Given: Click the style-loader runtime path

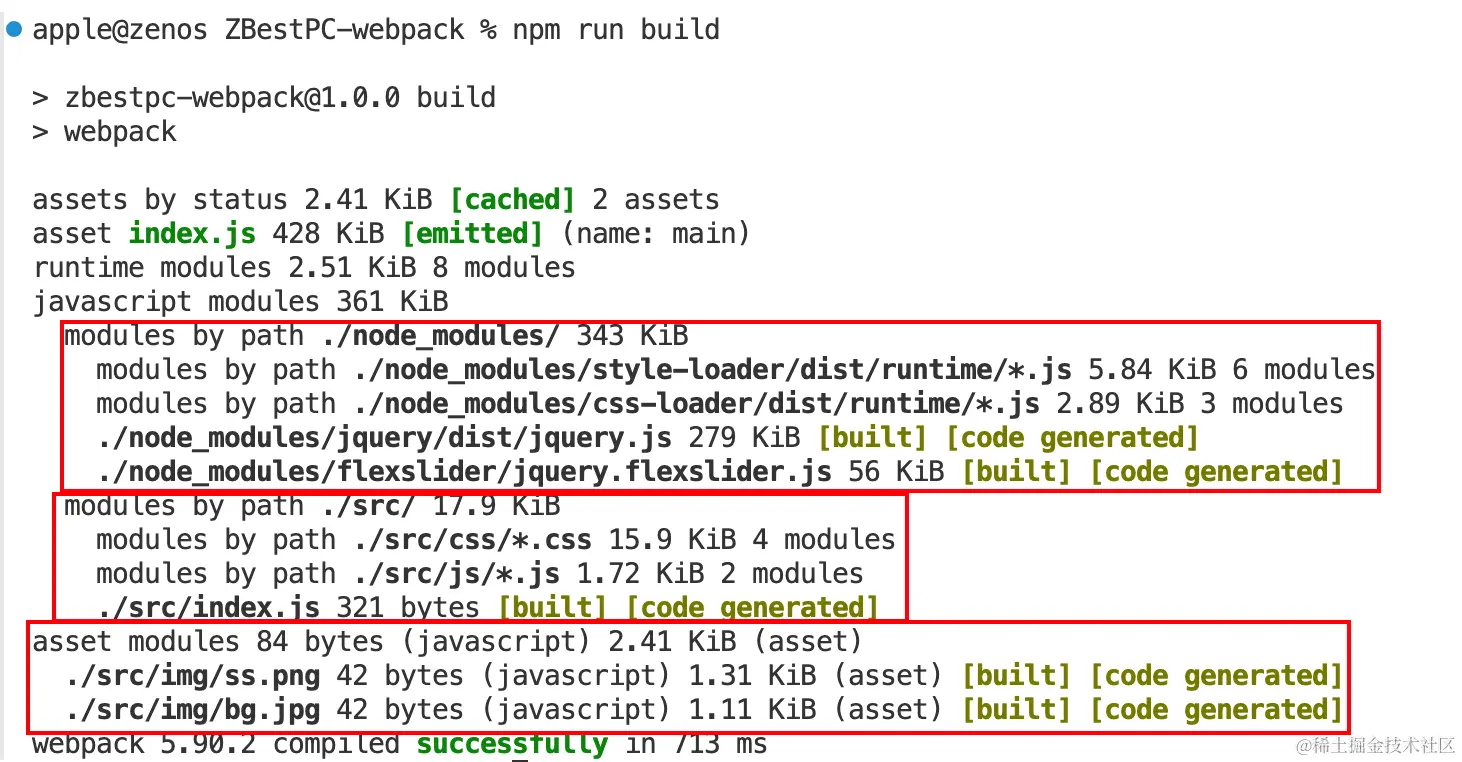Looking at the screenshot, I should pos(712,369).
